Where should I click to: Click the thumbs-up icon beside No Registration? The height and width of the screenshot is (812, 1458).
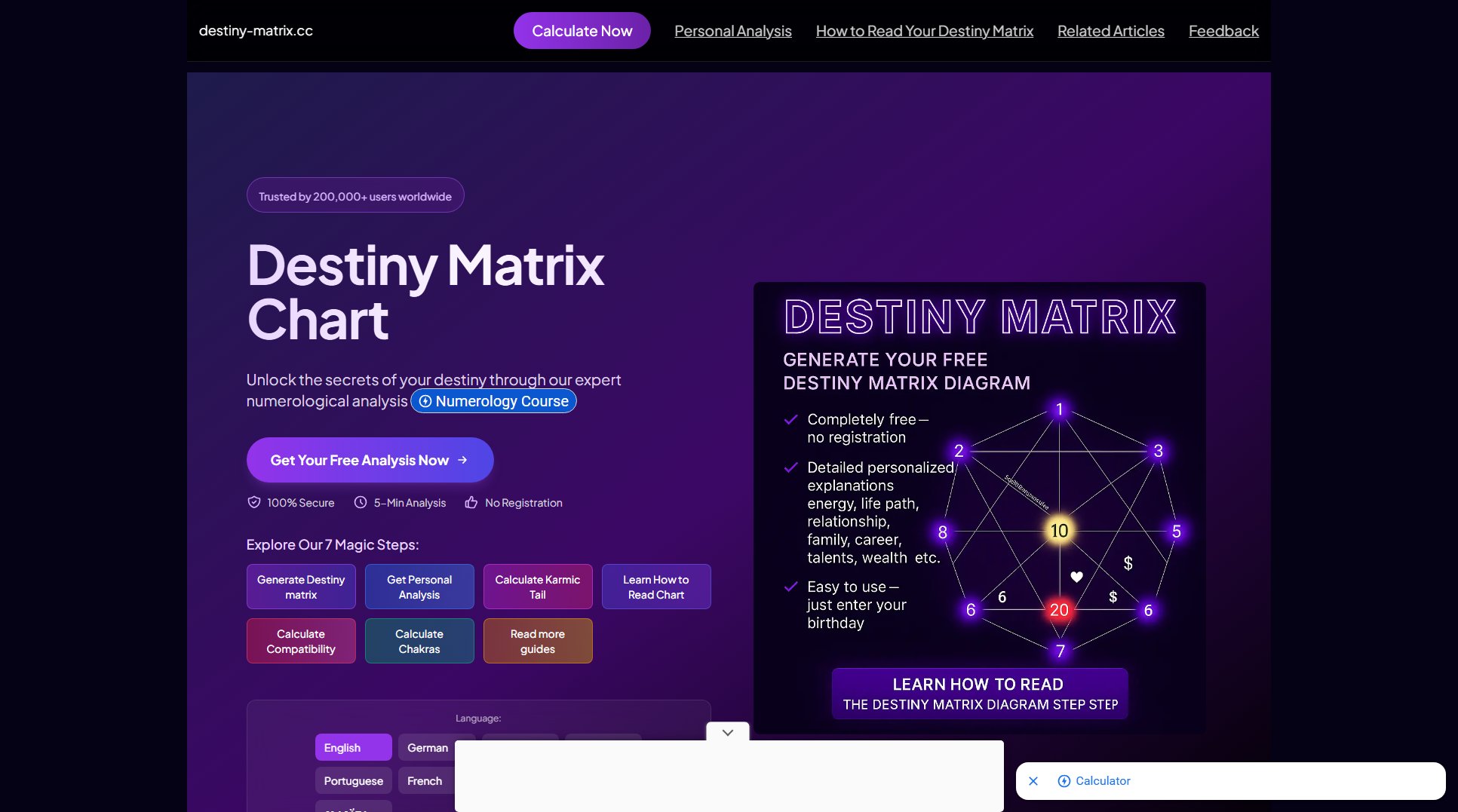point(471,502)
